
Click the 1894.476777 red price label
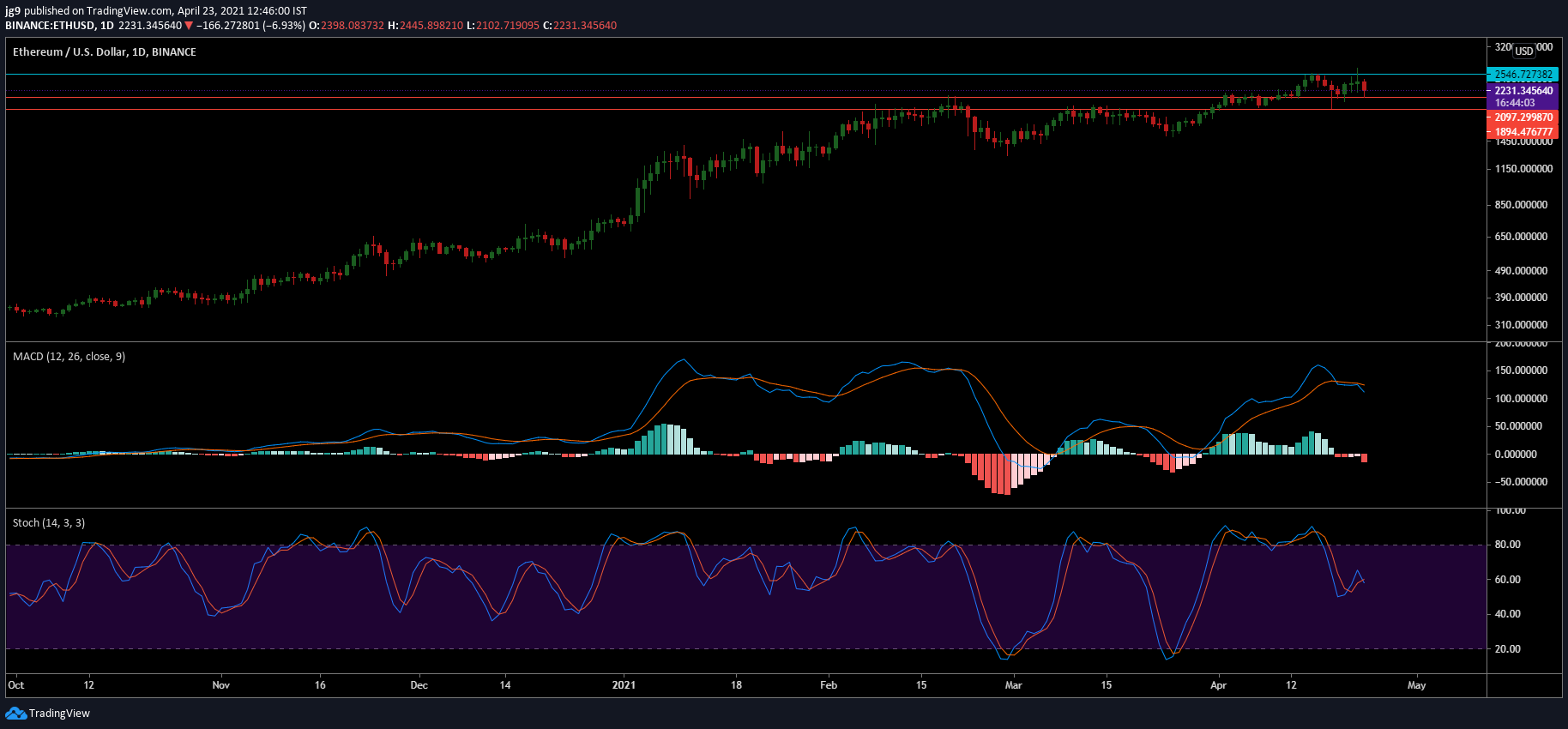coord(1523,132)
